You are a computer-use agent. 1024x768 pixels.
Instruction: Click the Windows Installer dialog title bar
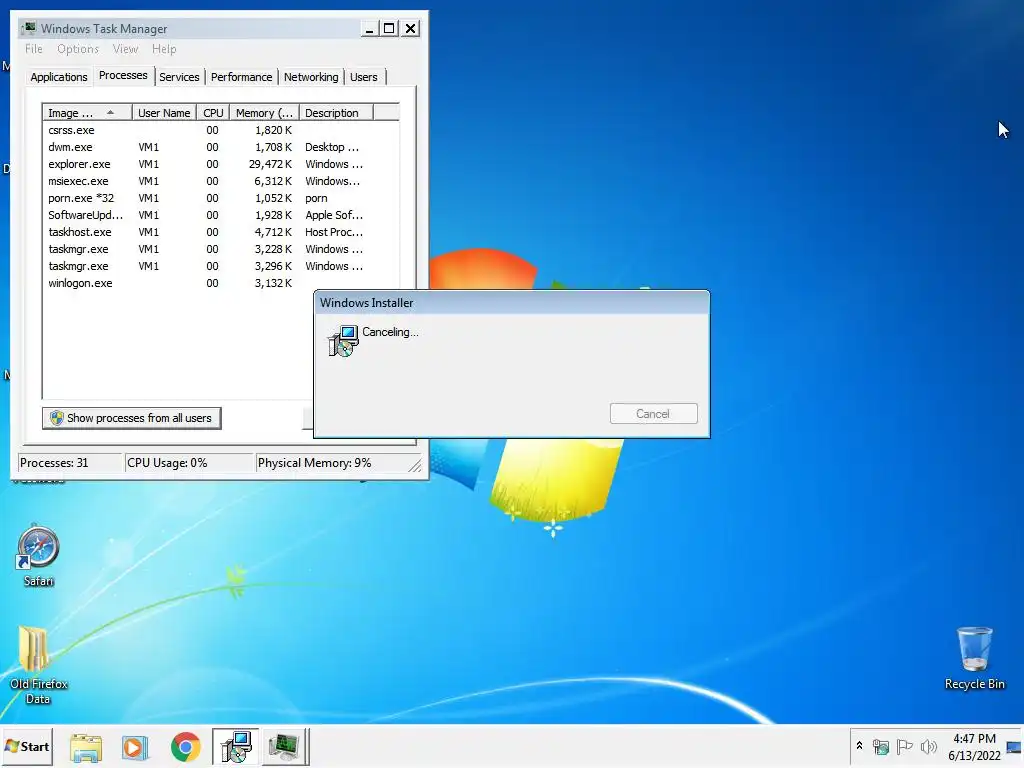511,303
